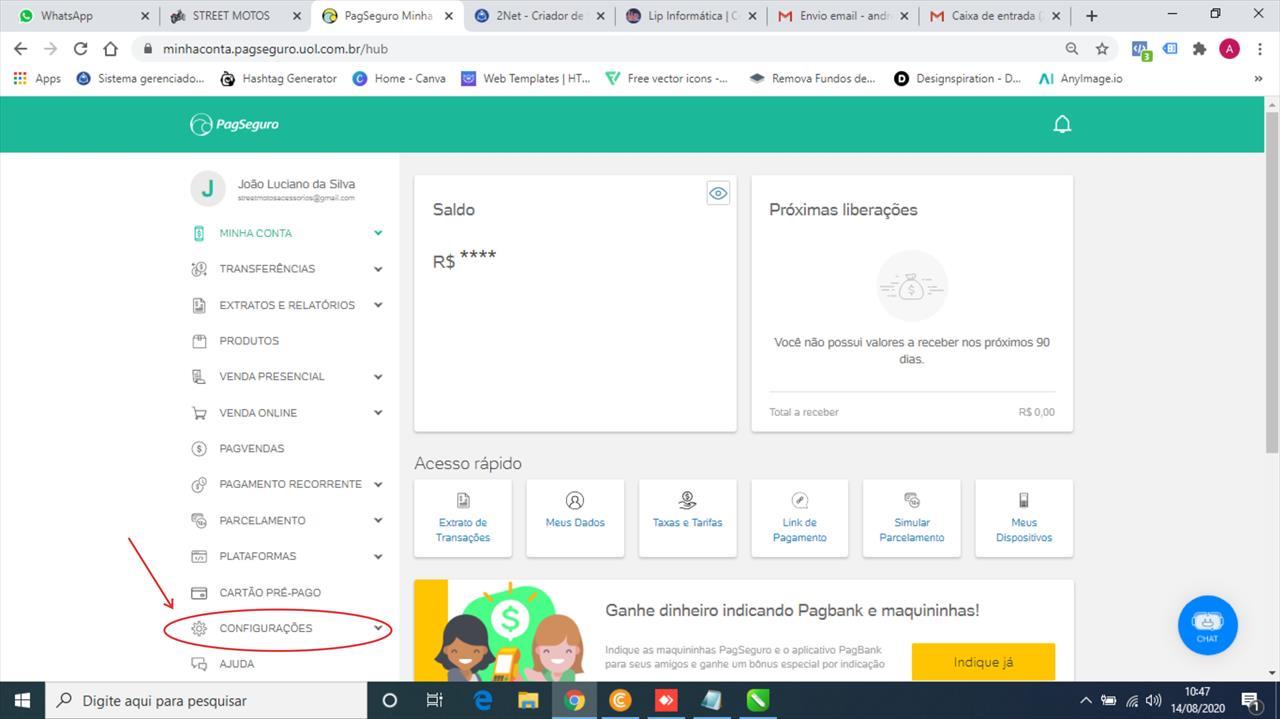
Task: Click the Parcelamento card icon
Action: (199, 520)
